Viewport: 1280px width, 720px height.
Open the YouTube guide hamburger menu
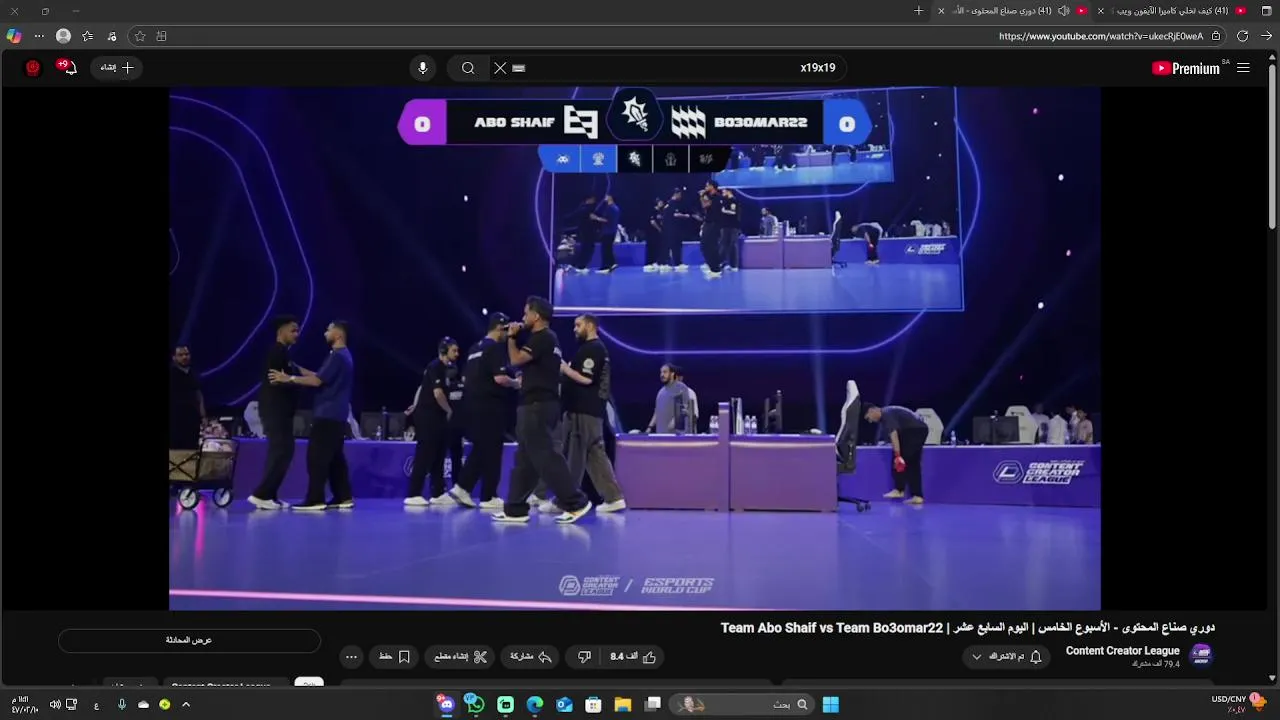[1243, 68]
